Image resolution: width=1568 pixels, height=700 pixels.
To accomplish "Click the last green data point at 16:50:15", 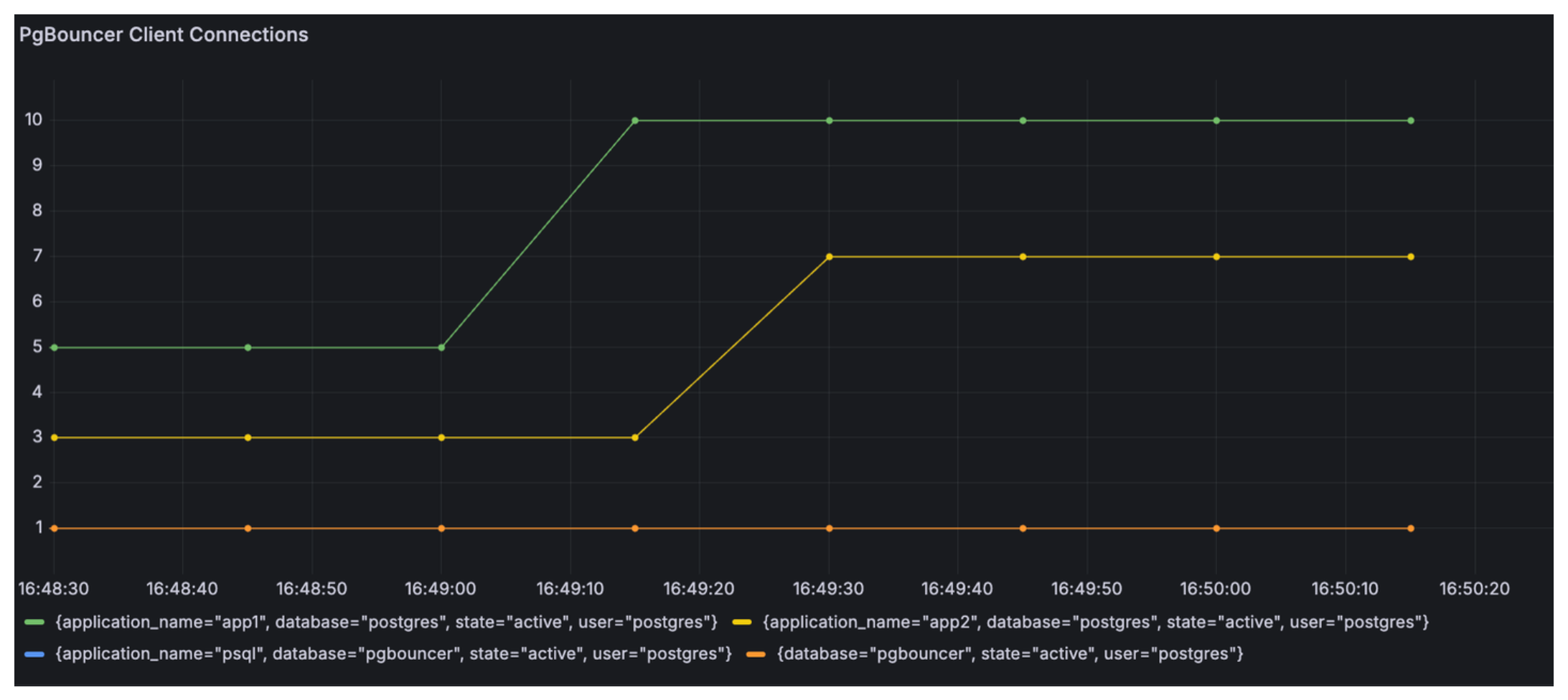I will tap(1411, 120).
